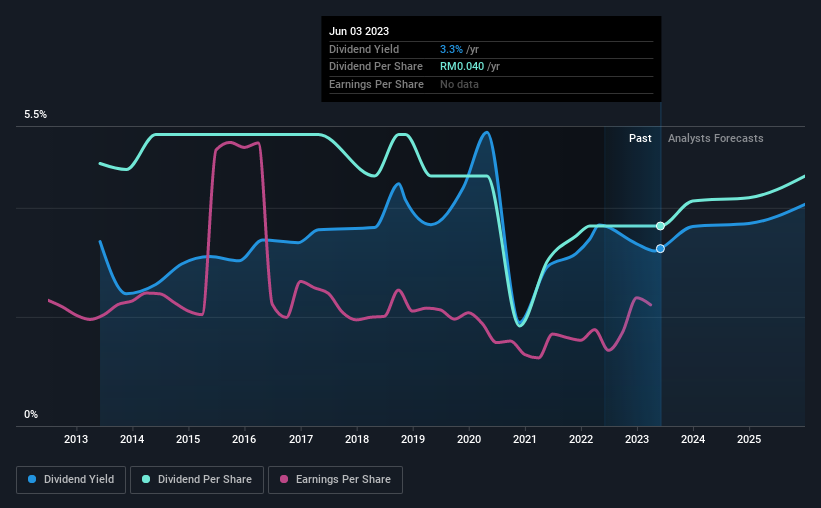
Task: Click the RM0.040 dividend per share value
Action: (462, 67)
